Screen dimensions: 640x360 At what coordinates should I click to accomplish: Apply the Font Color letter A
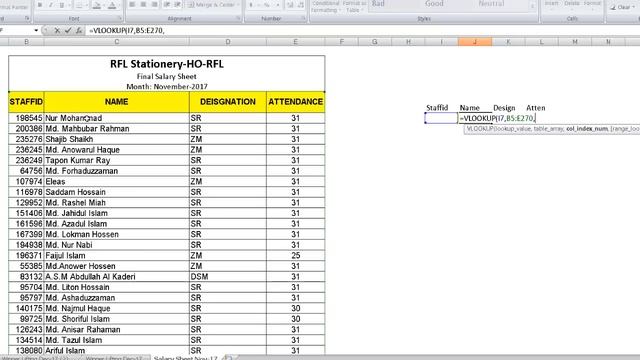(x=112, y=5)
